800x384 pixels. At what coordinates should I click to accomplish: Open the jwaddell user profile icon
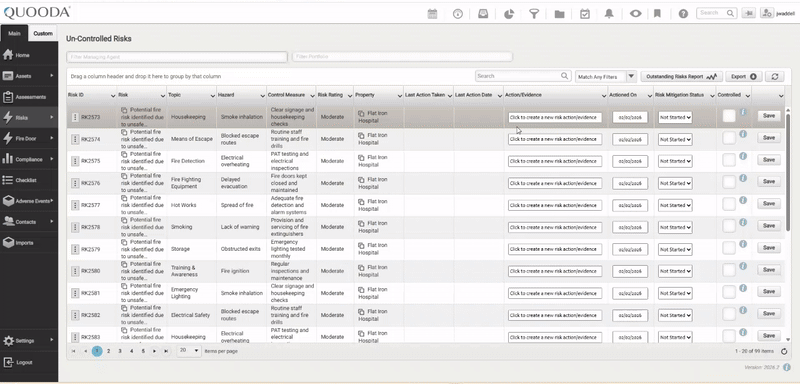point(767,13)
